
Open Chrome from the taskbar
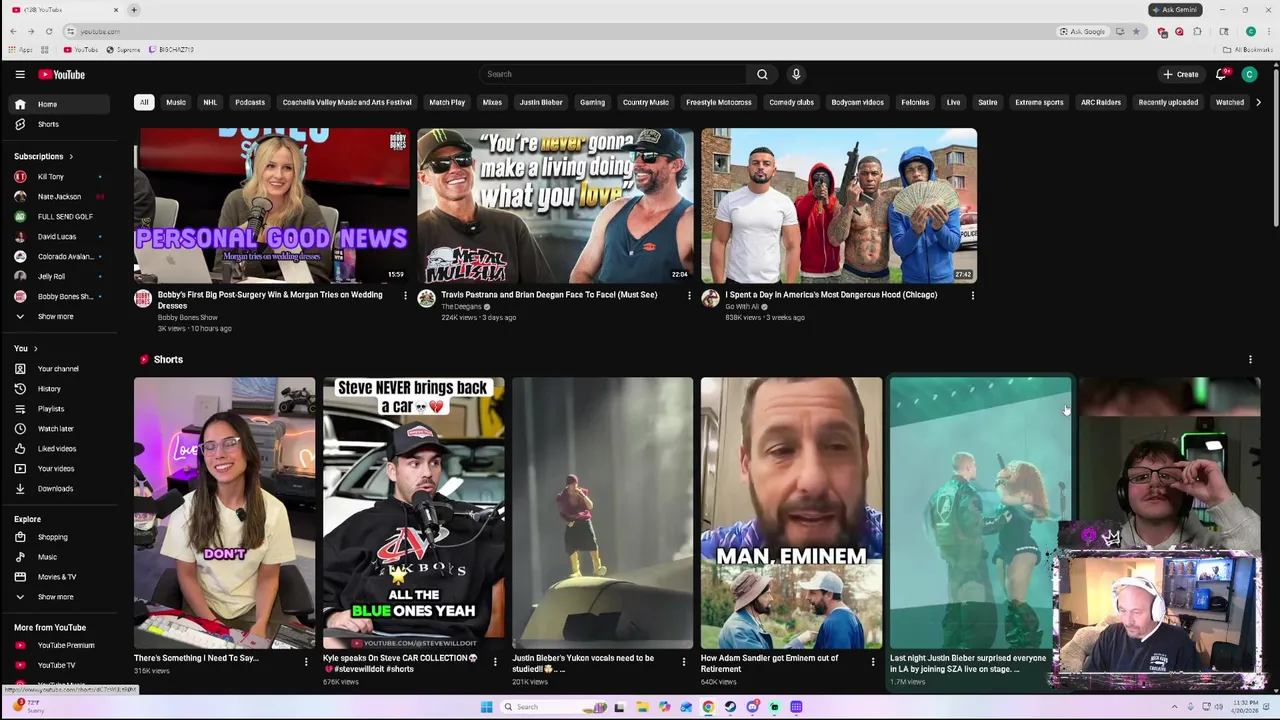(708, 707)
